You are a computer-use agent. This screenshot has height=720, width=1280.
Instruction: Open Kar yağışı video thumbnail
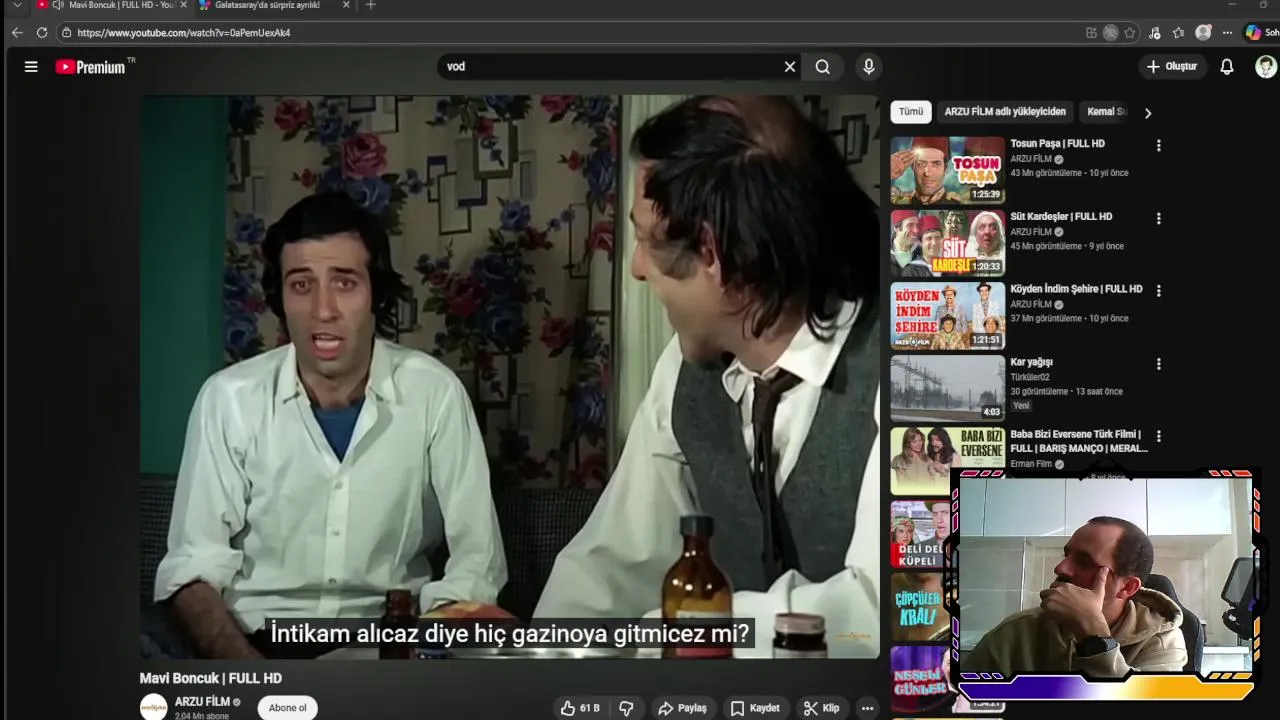point(948,389)
